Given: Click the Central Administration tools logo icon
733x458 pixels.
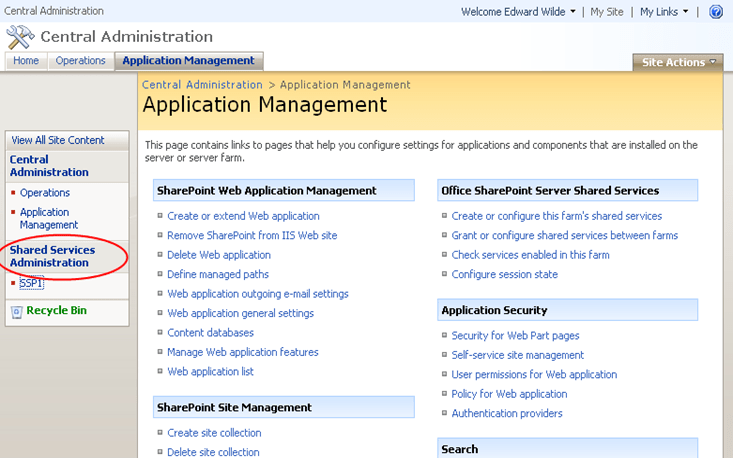Looking at the screenshot, I should pyautogui.click(x=20, y=37).
